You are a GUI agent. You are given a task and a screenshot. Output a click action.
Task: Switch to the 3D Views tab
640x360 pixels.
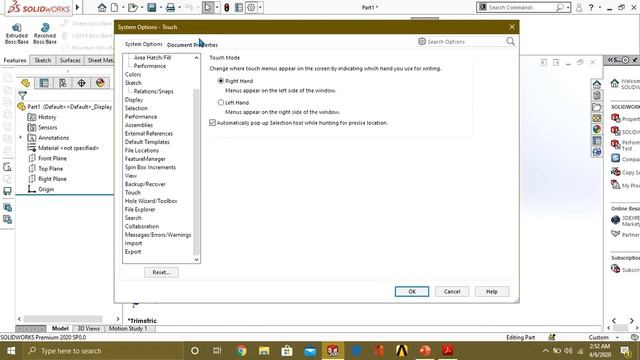point(89,329)
